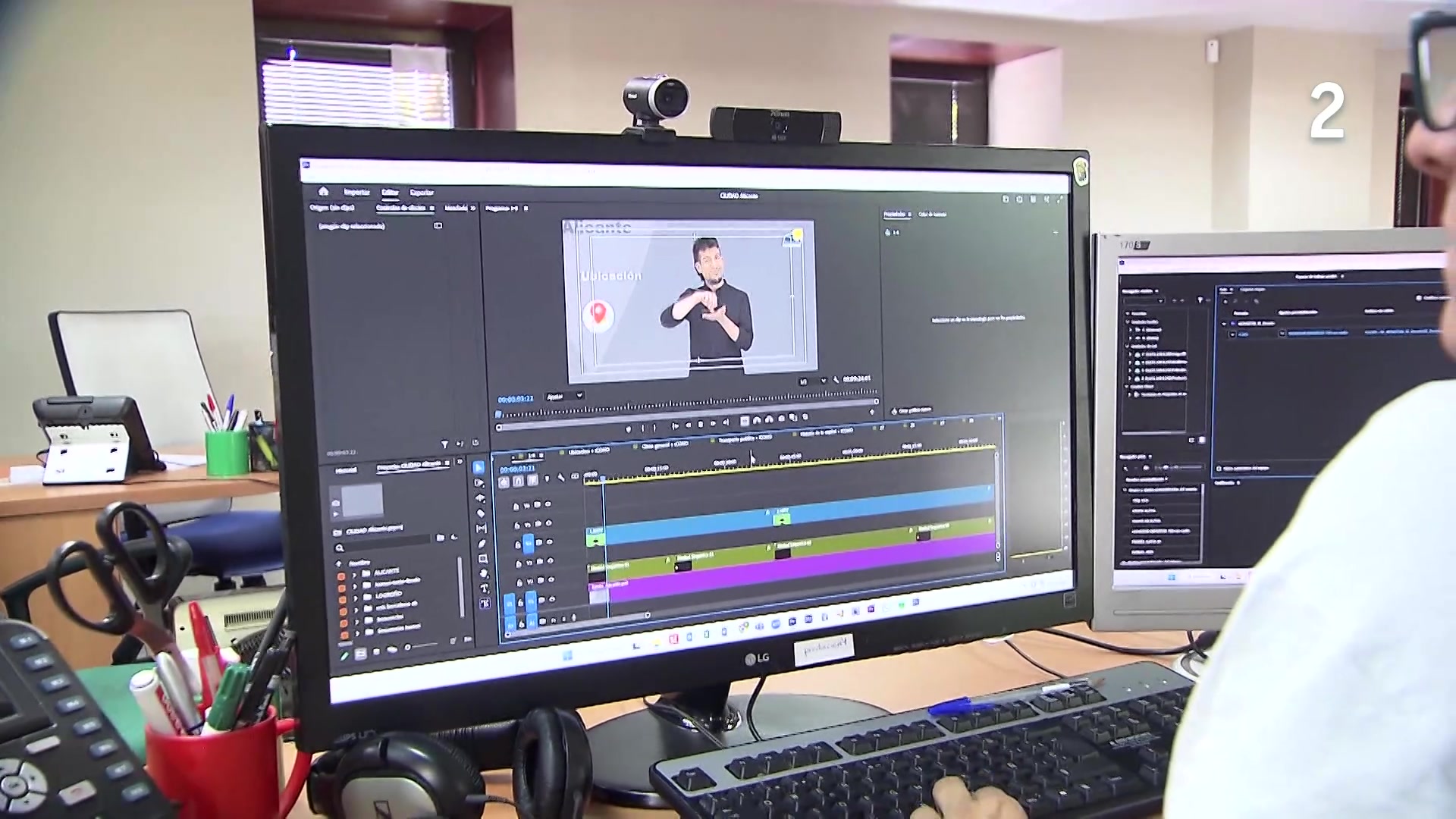Expand the LOGROÑO bin folder
Viewport: 1456px width, 819px height.
tap(354, 597)
